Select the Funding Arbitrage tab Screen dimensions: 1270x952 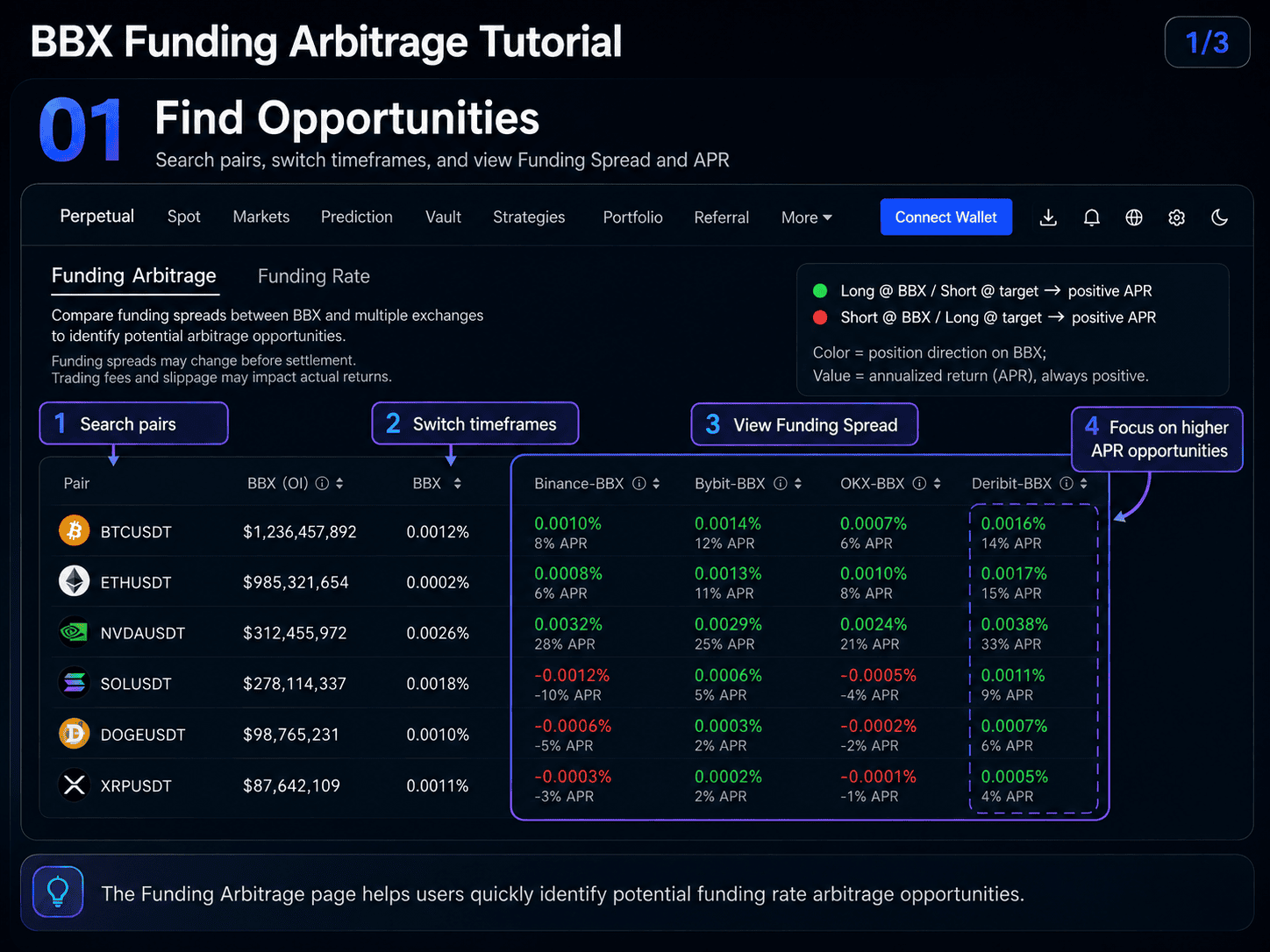click(x=134, y=276)
